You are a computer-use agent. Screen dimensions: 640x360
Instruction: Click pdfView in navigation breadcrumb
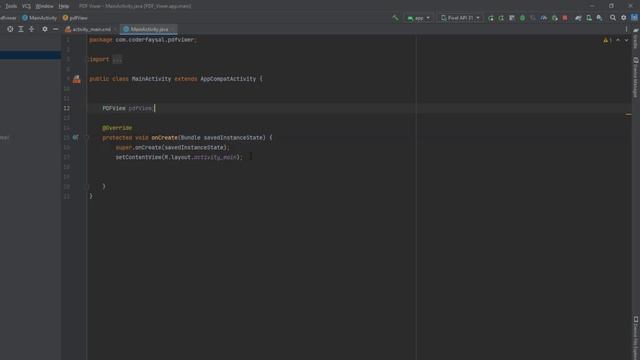click(x=75, y=18)
